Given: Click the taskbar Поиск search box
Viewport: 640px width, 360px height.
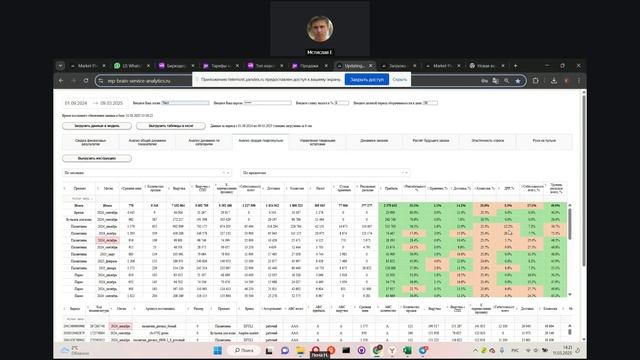Looking at the screenshot, I should (244, 351).
